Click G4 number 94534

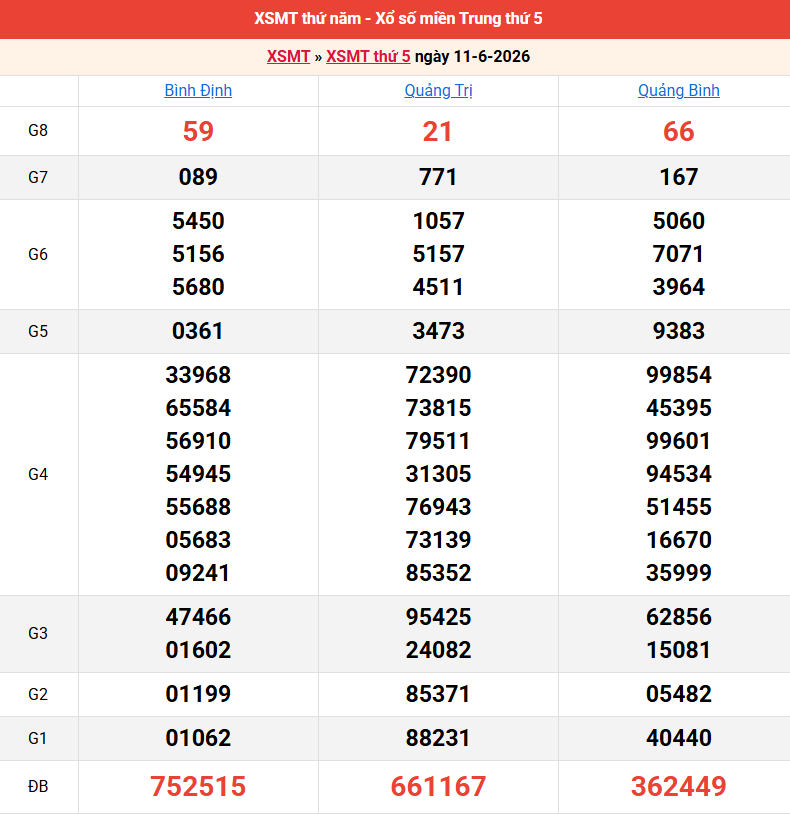(678, 474)
